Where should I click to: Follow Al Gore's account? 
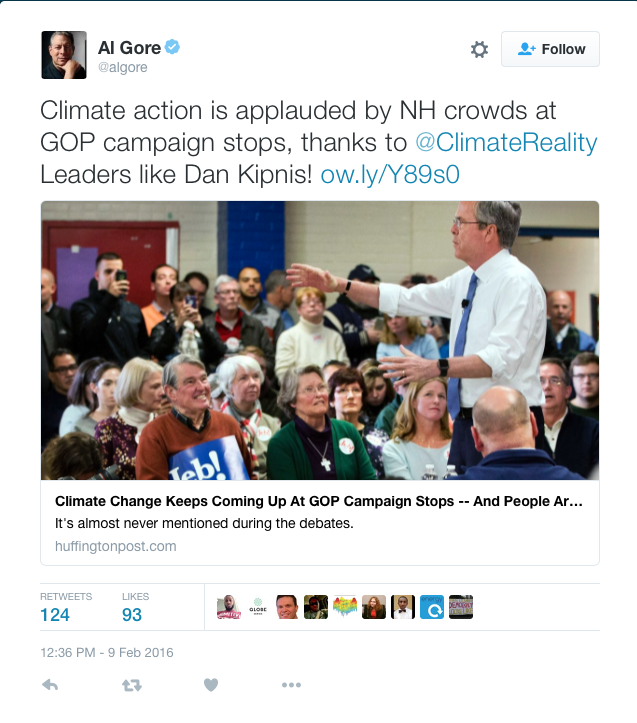(x=550, y=49)
